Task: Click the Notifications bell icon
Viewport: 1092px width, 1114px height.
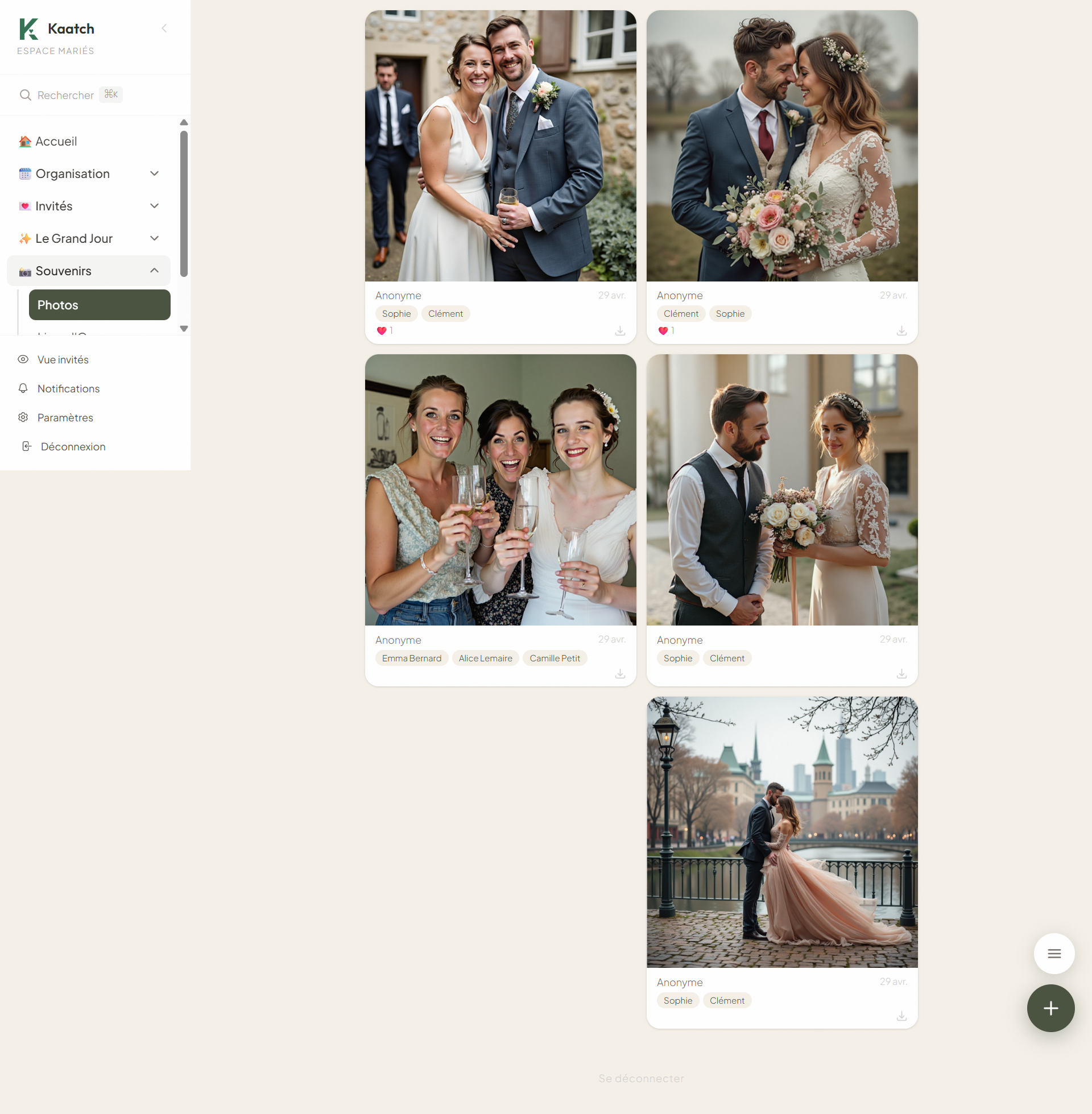Action: (23, 388)
